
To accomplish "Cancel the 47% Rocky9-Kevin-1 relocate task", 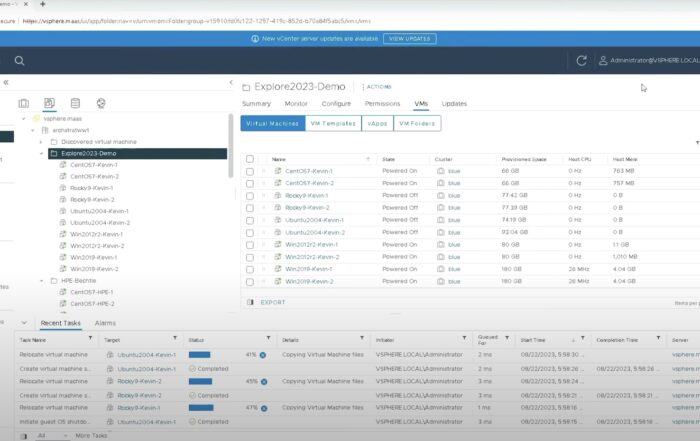I will 264,408.
